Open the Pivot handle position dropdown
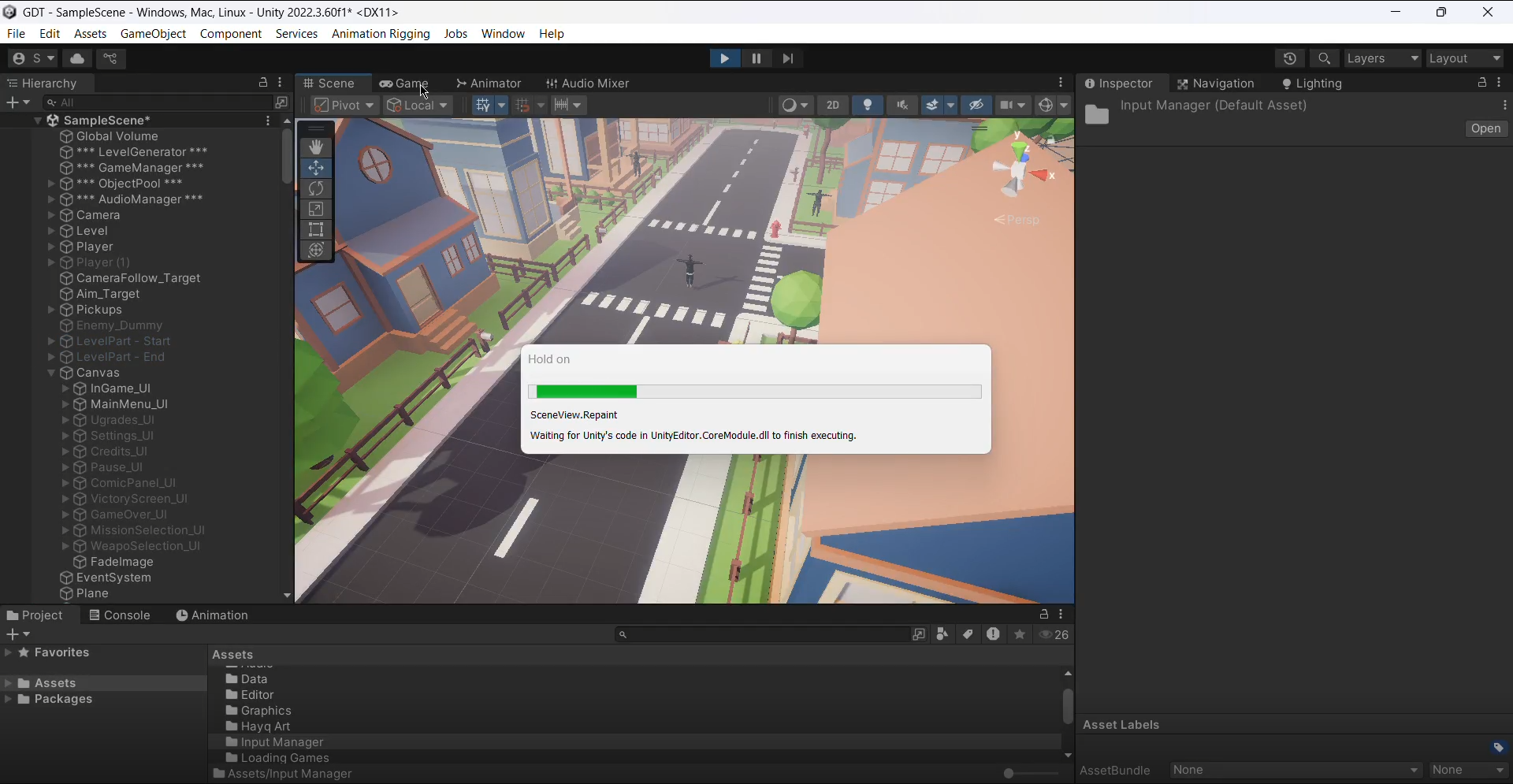 click(x=344, y=105)
